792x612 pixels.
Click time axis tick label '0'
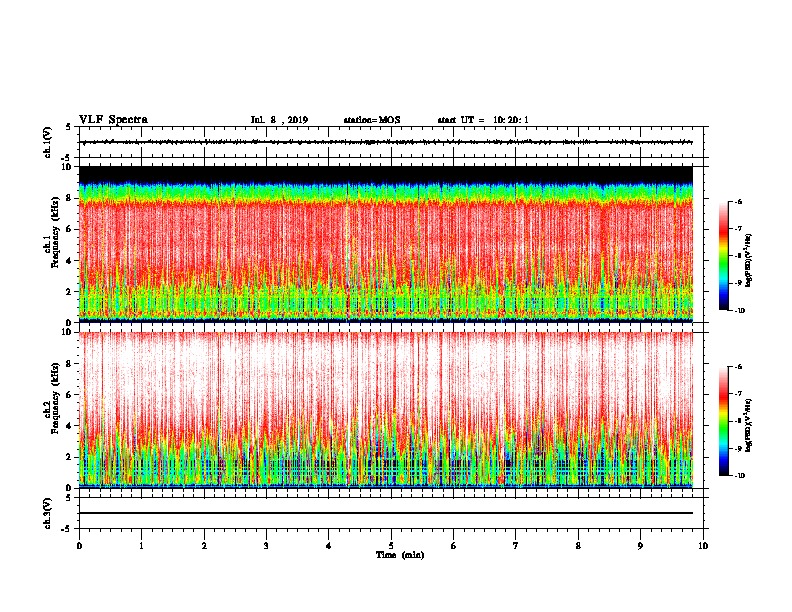click(80, 546)
